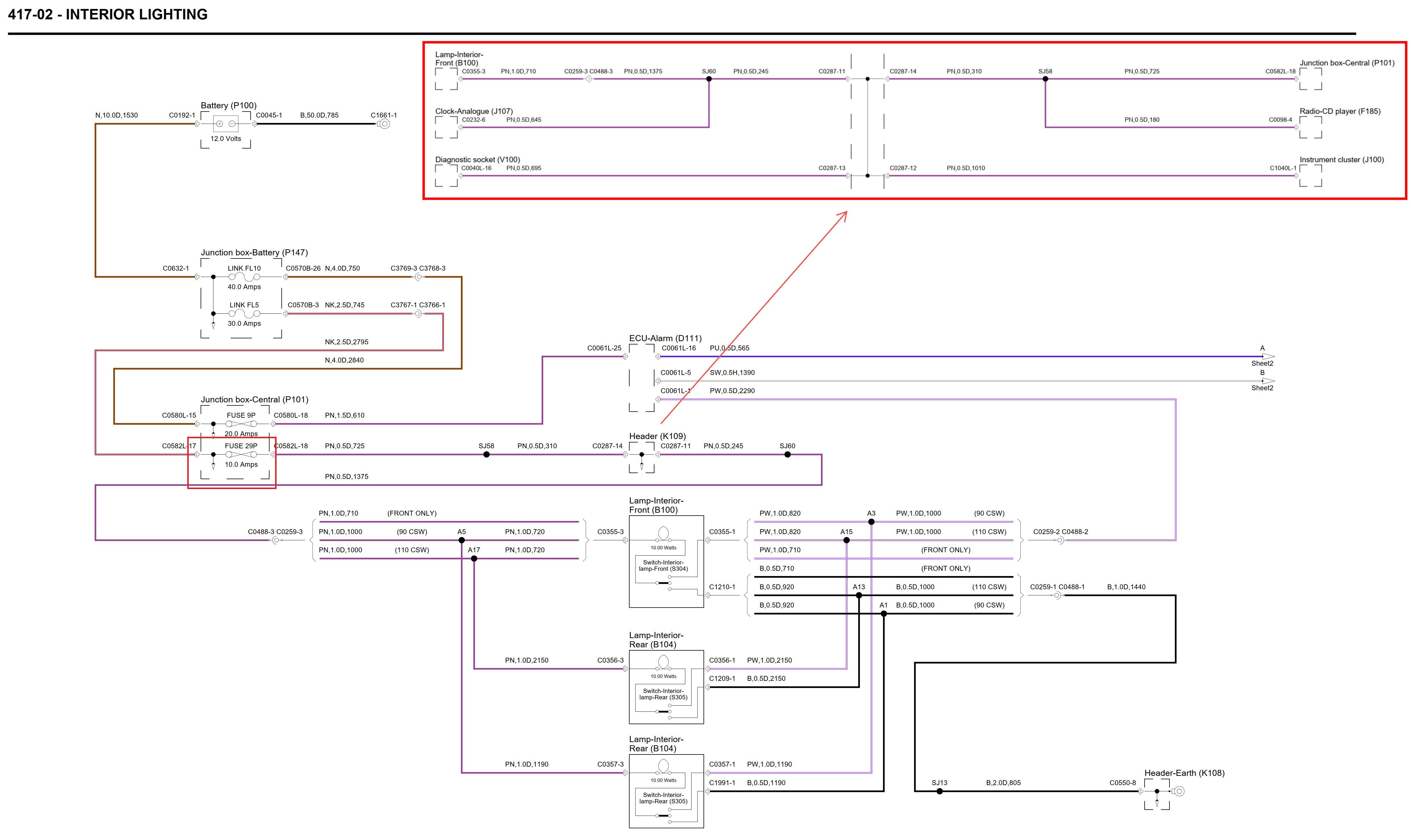This screenshot has width=1411, height=840.
Task: Click the bulb in rear lamp fed by C0357-3
Action: click(x=663, y=766)
